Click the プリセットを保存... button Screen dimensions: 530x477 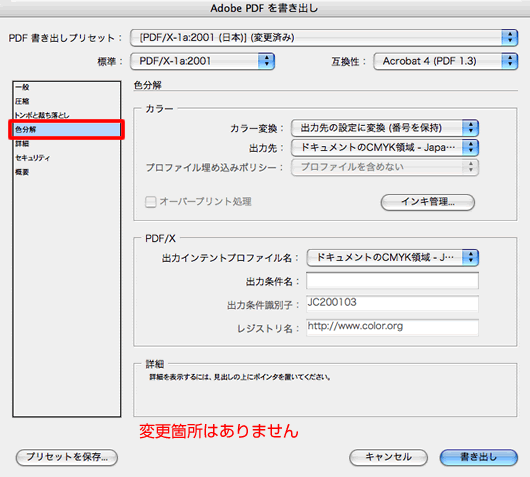67,457
